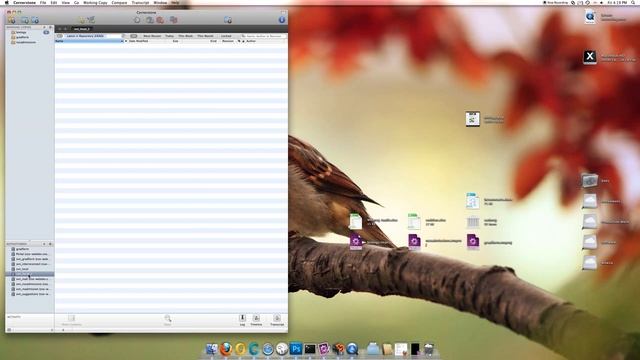Open Firefox from the Dock
Image resolution: width=640 pixels, height=360 pixels.
(226, 349)
